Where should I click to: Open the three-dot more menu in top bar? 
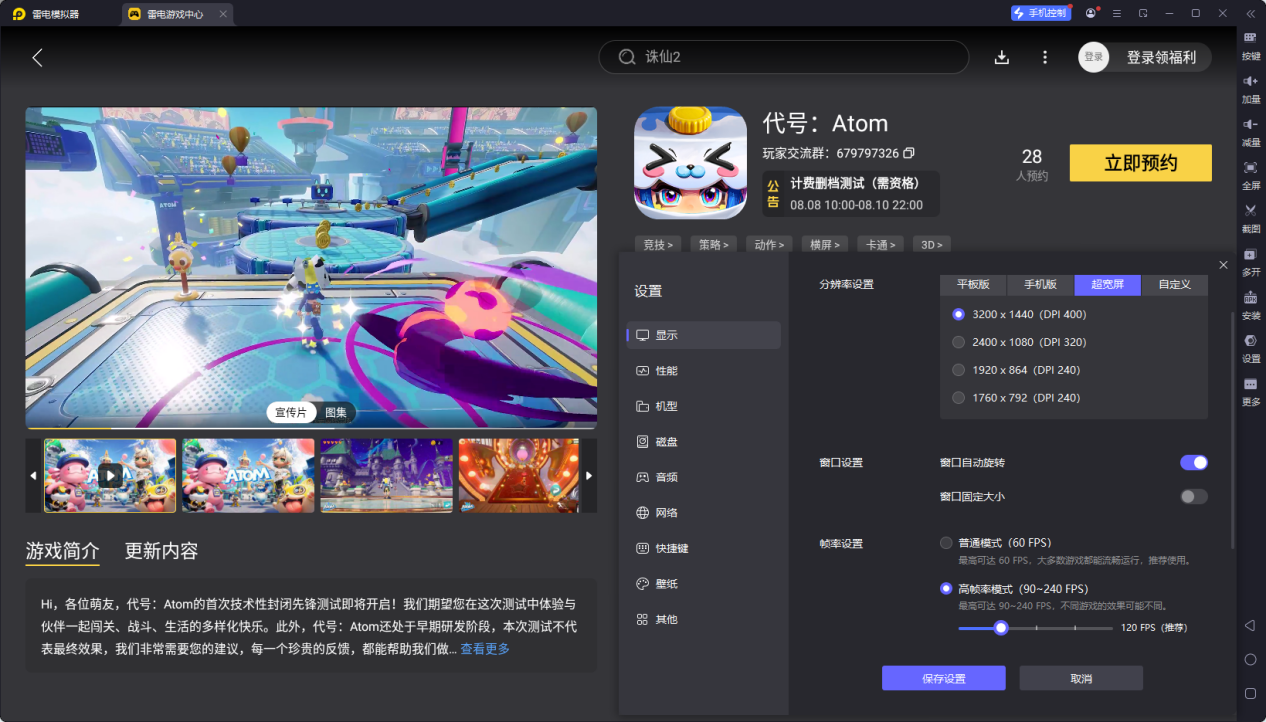point(1045,57)
